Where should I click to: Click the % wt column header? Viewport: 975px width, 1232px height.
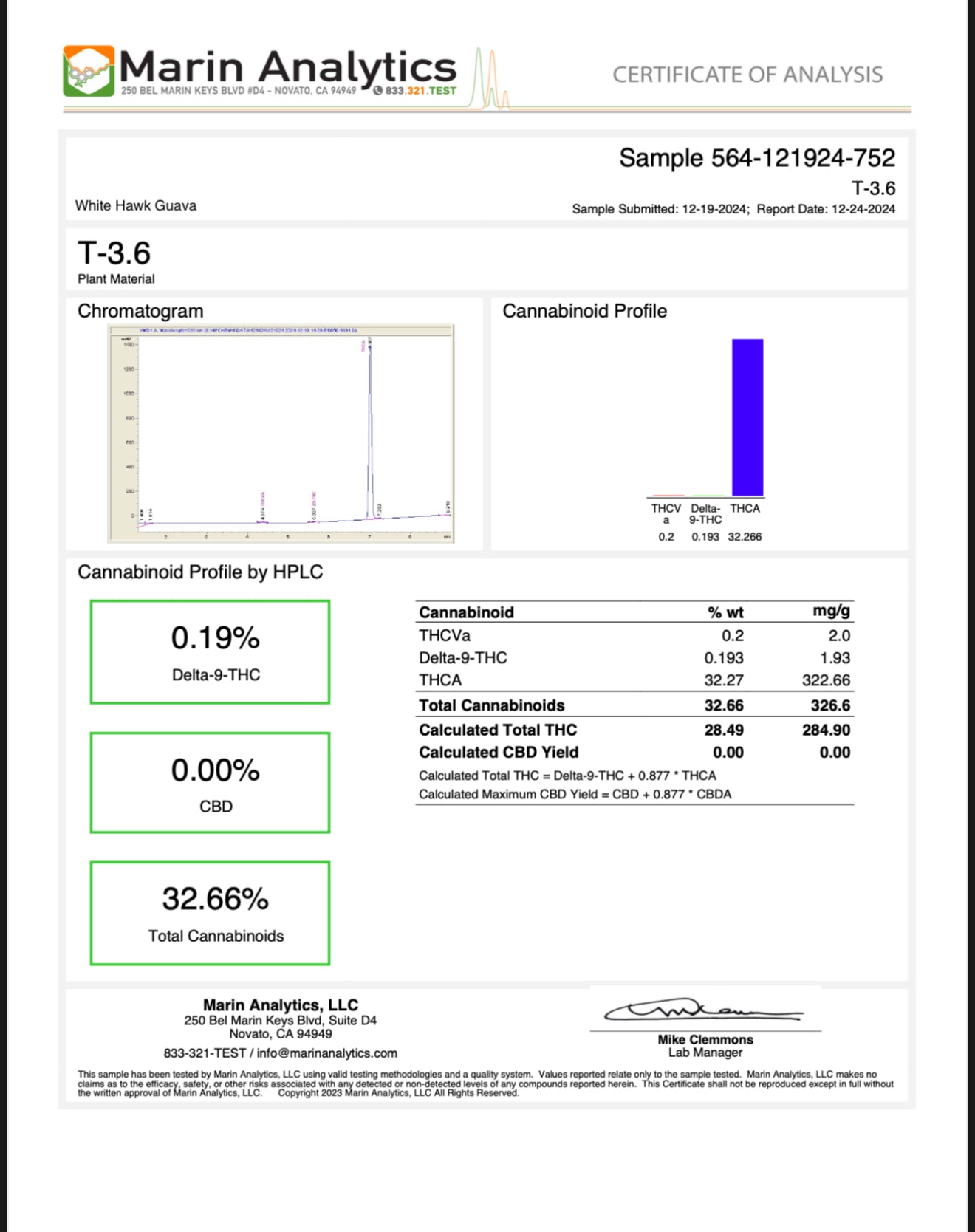[725, 612]
